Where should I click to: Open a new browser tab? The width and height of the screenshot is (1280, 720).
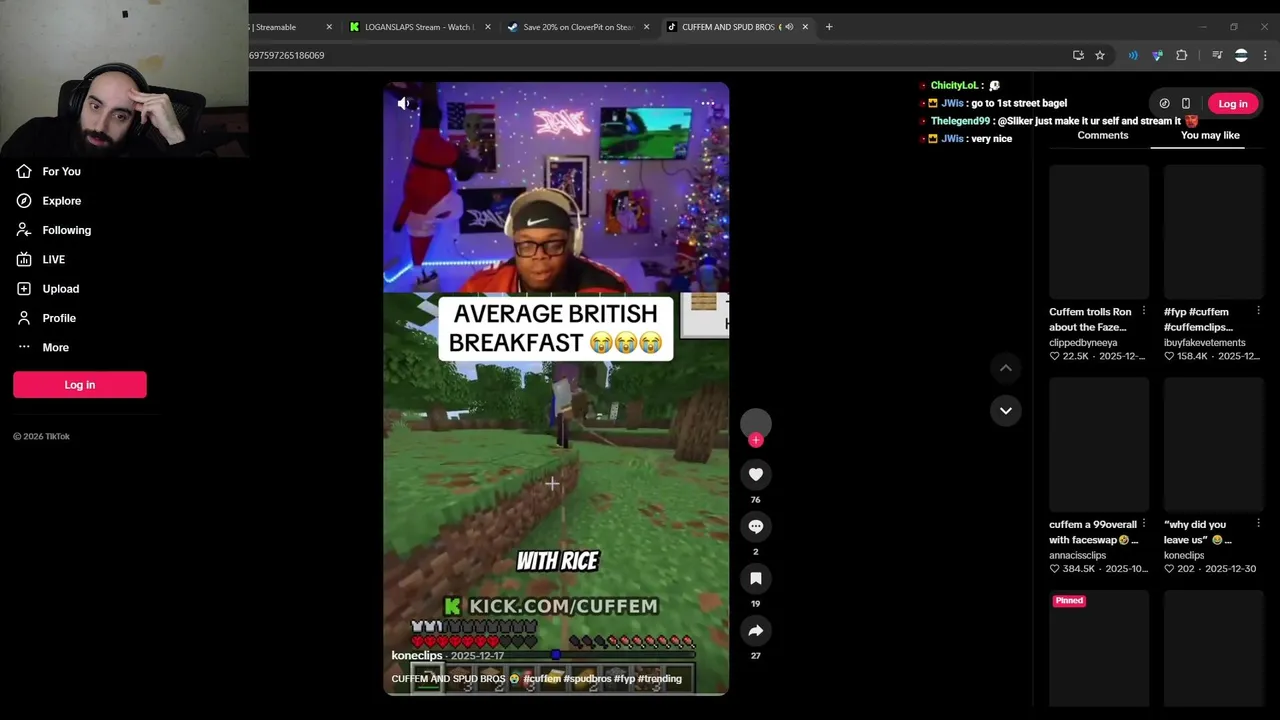[829, 27]
